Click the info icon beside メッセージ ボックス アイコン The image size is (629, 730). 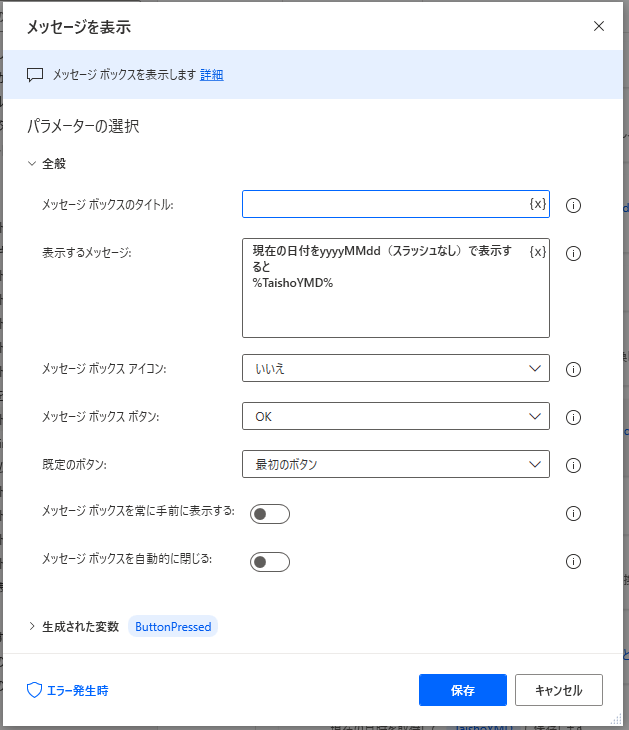pyautogui.click(x=574, y=369)
